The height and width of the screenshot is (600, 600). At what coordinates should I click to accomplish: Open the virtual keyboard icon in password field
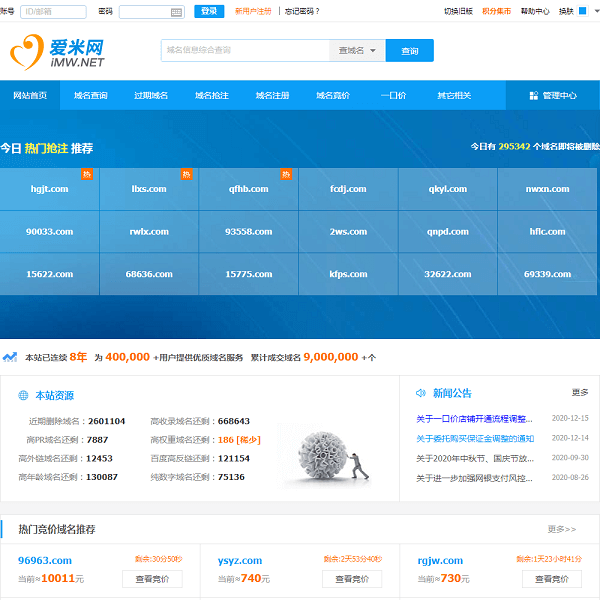[x=176, y=12]
